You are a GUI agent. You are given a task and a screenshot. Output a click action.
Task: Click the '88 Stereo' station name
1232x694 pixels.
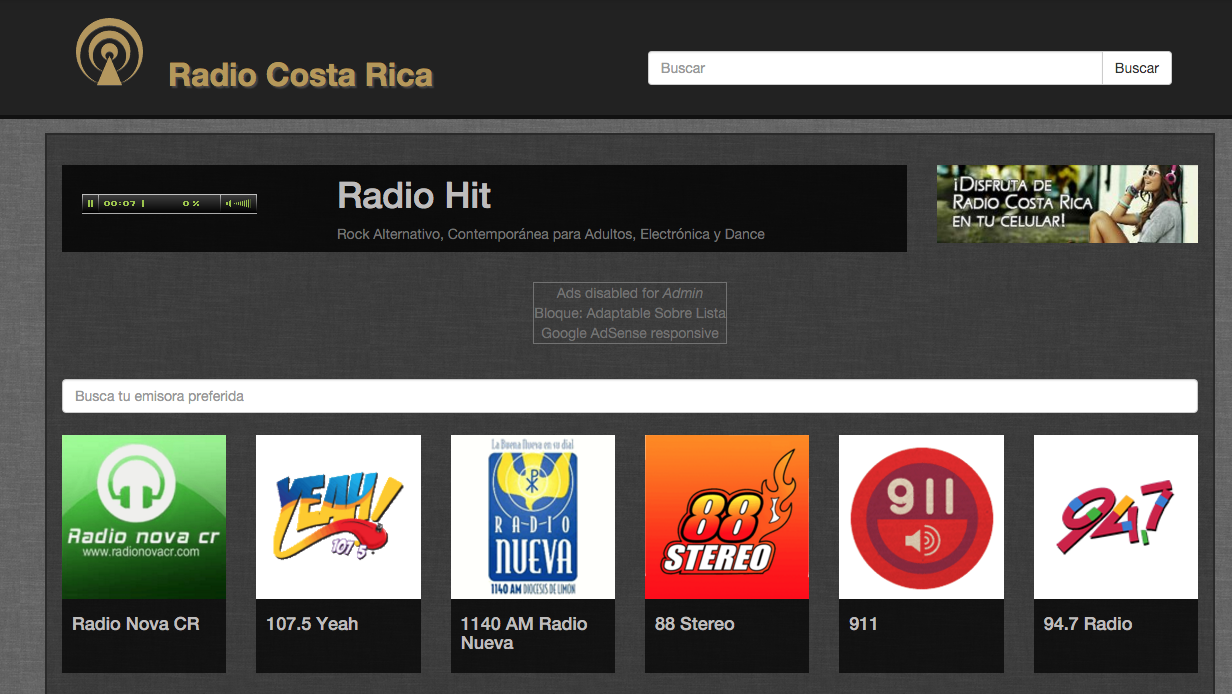[x=694, y=624]
